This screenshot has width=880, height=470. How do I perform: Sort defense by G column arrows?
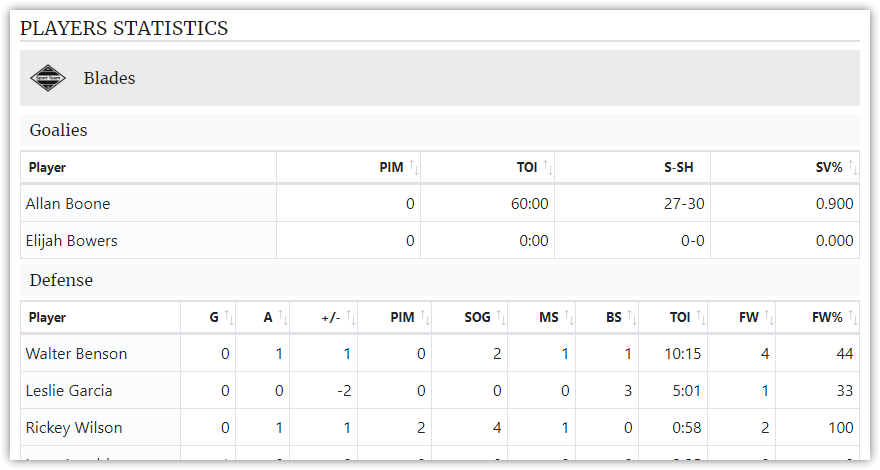click(228, 317)
